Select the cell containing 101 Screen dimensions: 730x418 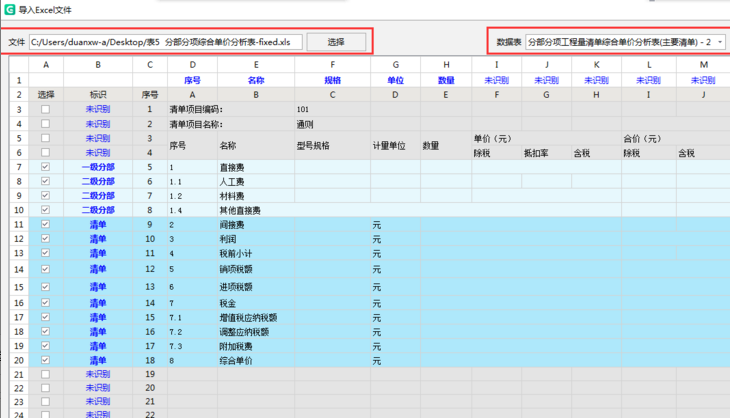(332, 109)
